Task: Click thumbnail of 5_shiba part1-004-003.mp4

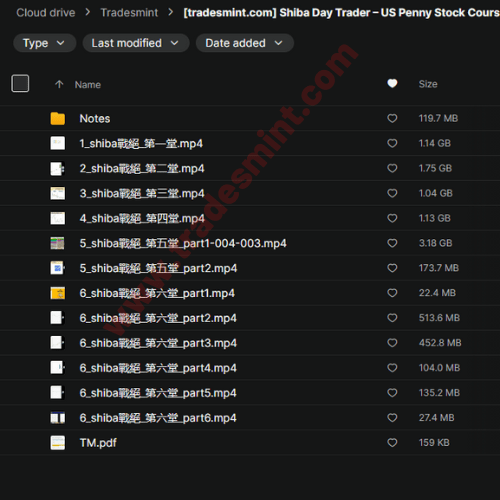Action: pos(58,243)
